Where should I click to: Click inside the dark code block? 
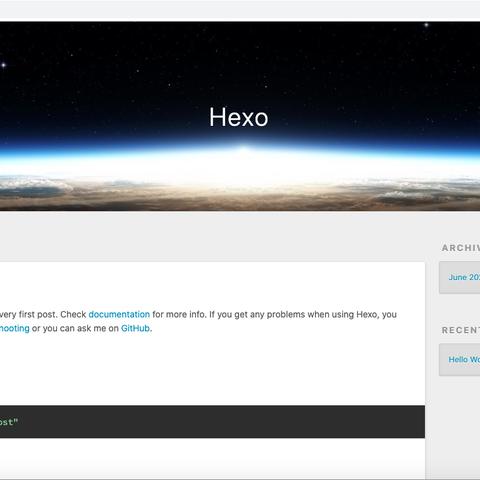212,422
